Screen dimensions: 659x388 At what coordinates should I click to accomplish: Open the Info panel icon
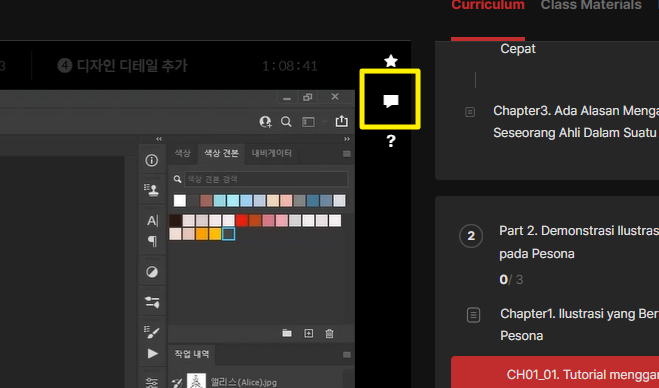click(x=152, y=160)
